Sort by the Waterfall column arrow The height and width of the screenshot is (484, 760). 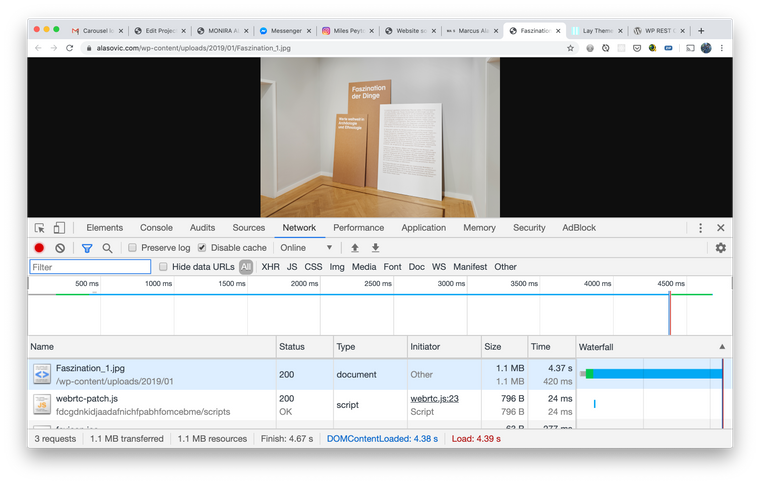(722, 347)
